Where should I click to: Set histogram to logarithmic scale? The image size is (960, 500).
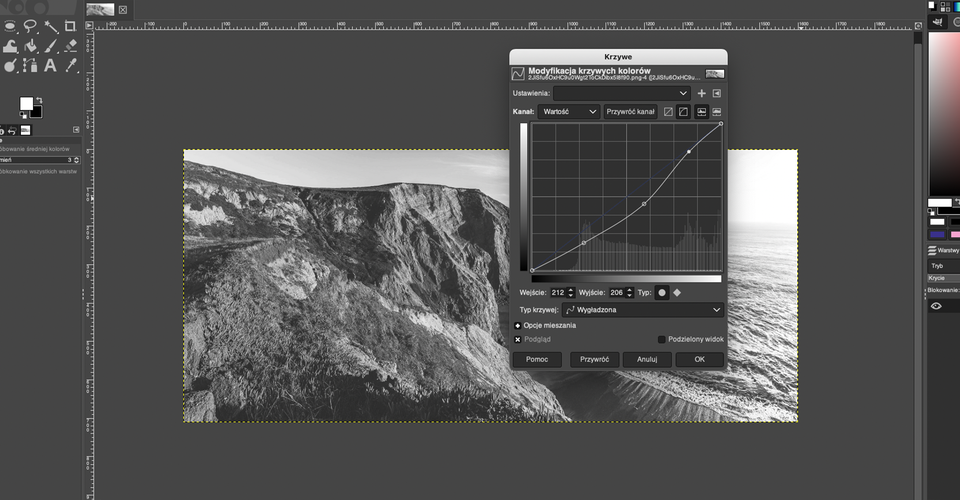pos(717,111)
